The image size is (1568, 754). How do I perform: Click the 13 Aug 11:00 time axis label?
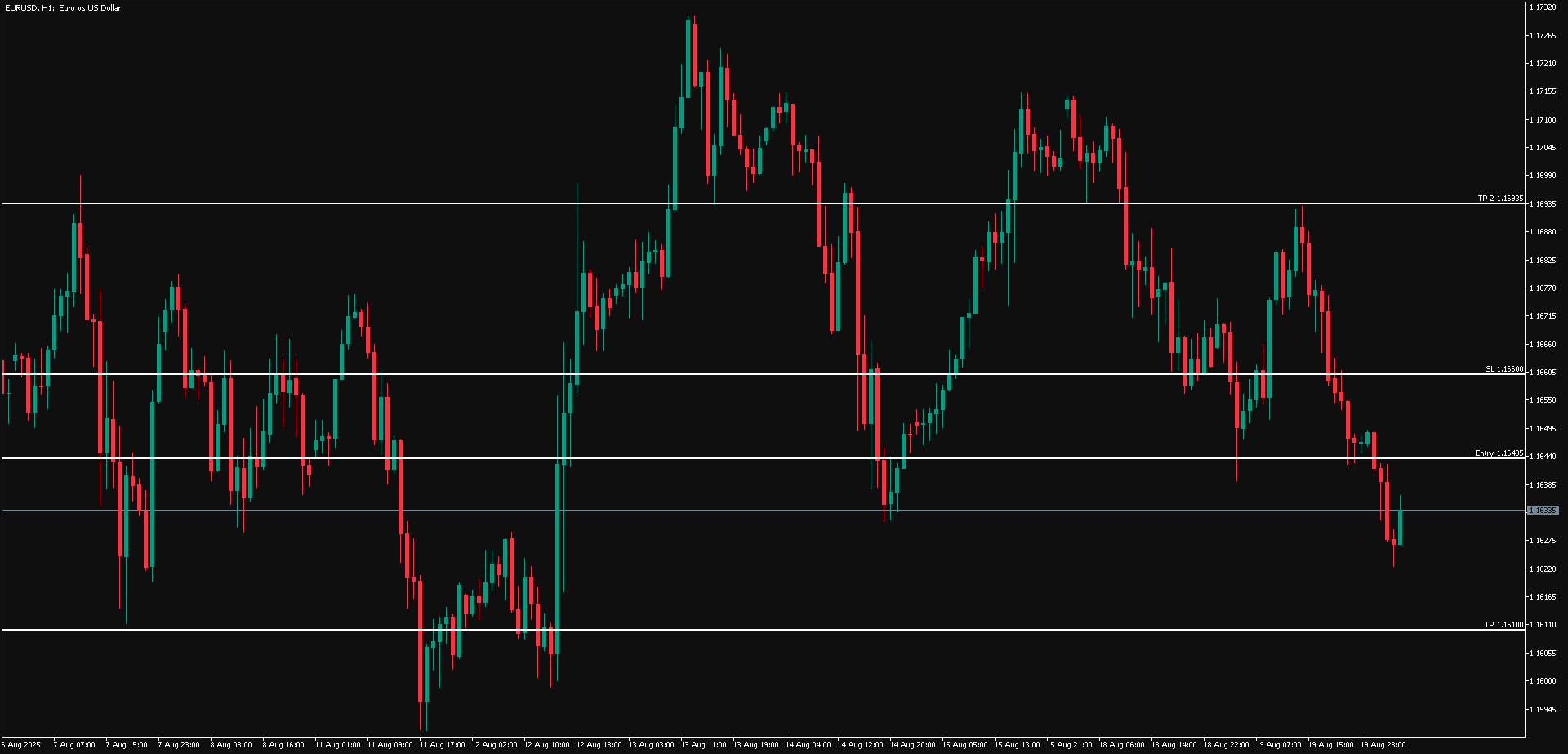[703, 745]
